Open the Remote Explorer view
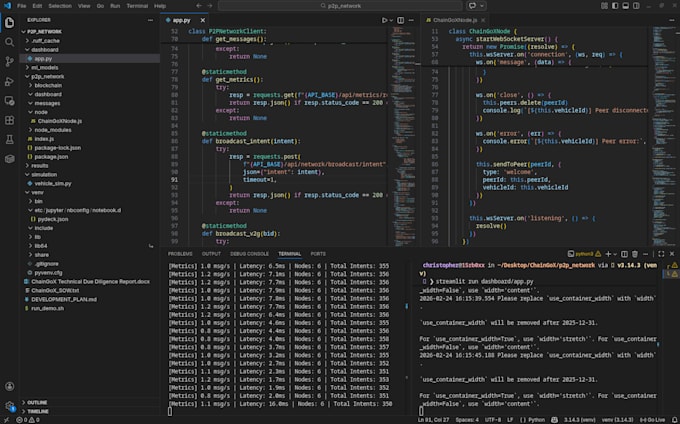This screenshot has height=424, width=680. coord(9,101)
